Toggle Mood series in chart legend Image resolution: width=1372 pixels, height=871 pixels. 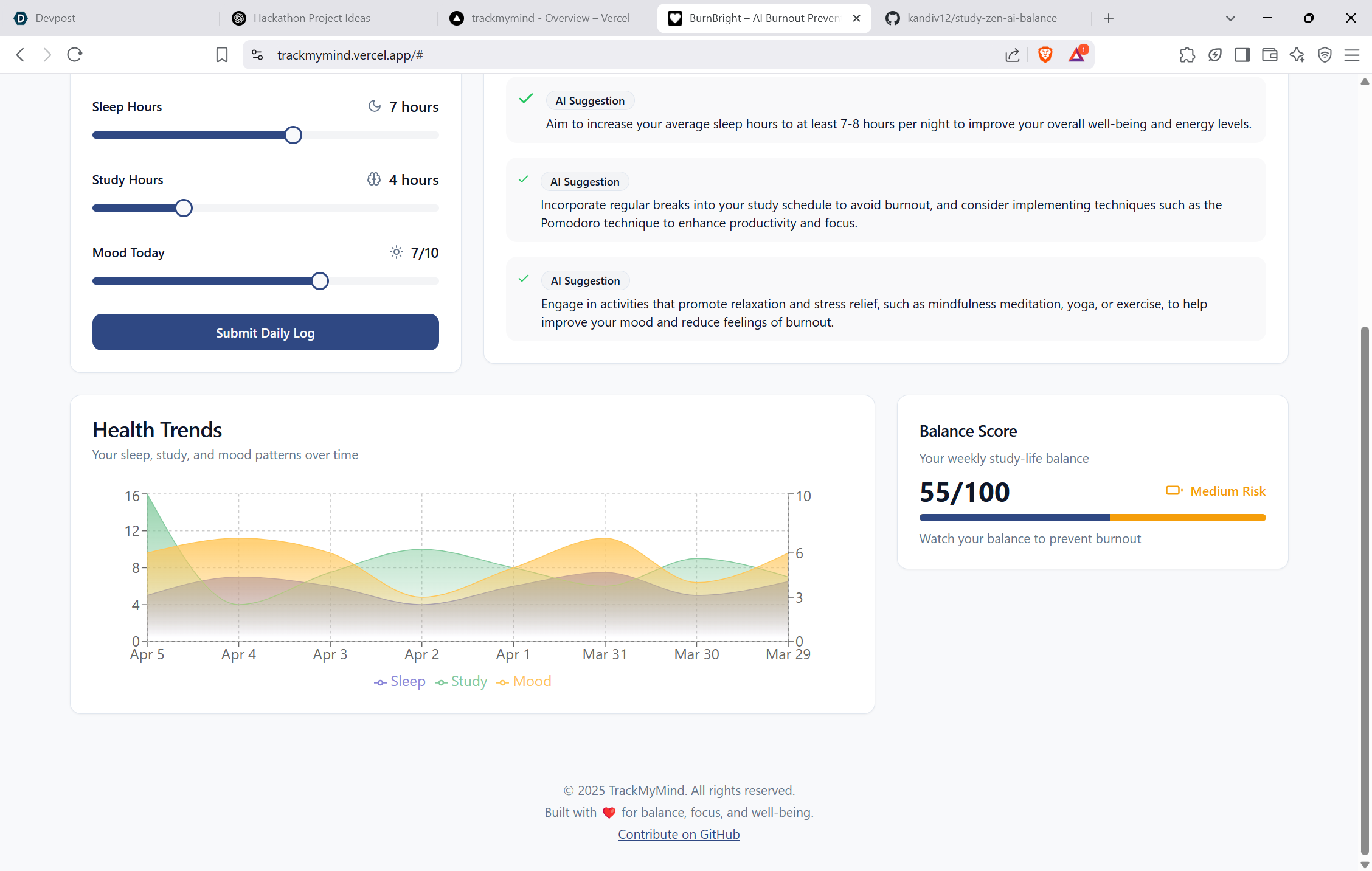tap(524, 681)
